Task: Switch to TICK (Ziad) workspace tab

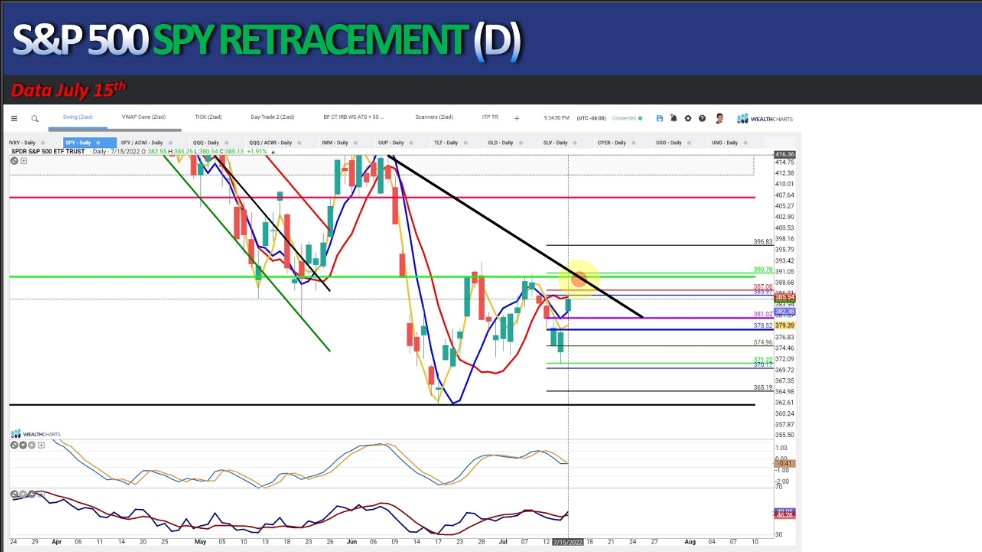Action: [209, 117]
